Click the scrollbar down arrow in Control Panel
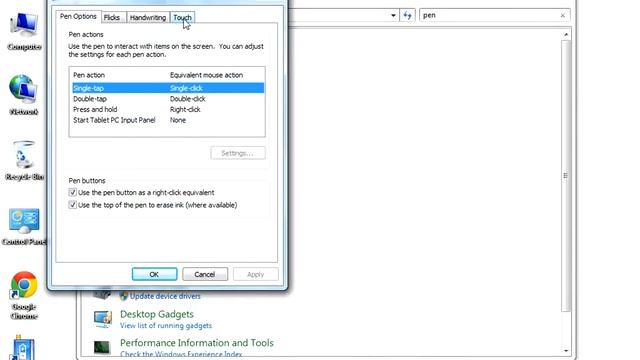This screenshot has width=640, height=360. tap(566, 351)
